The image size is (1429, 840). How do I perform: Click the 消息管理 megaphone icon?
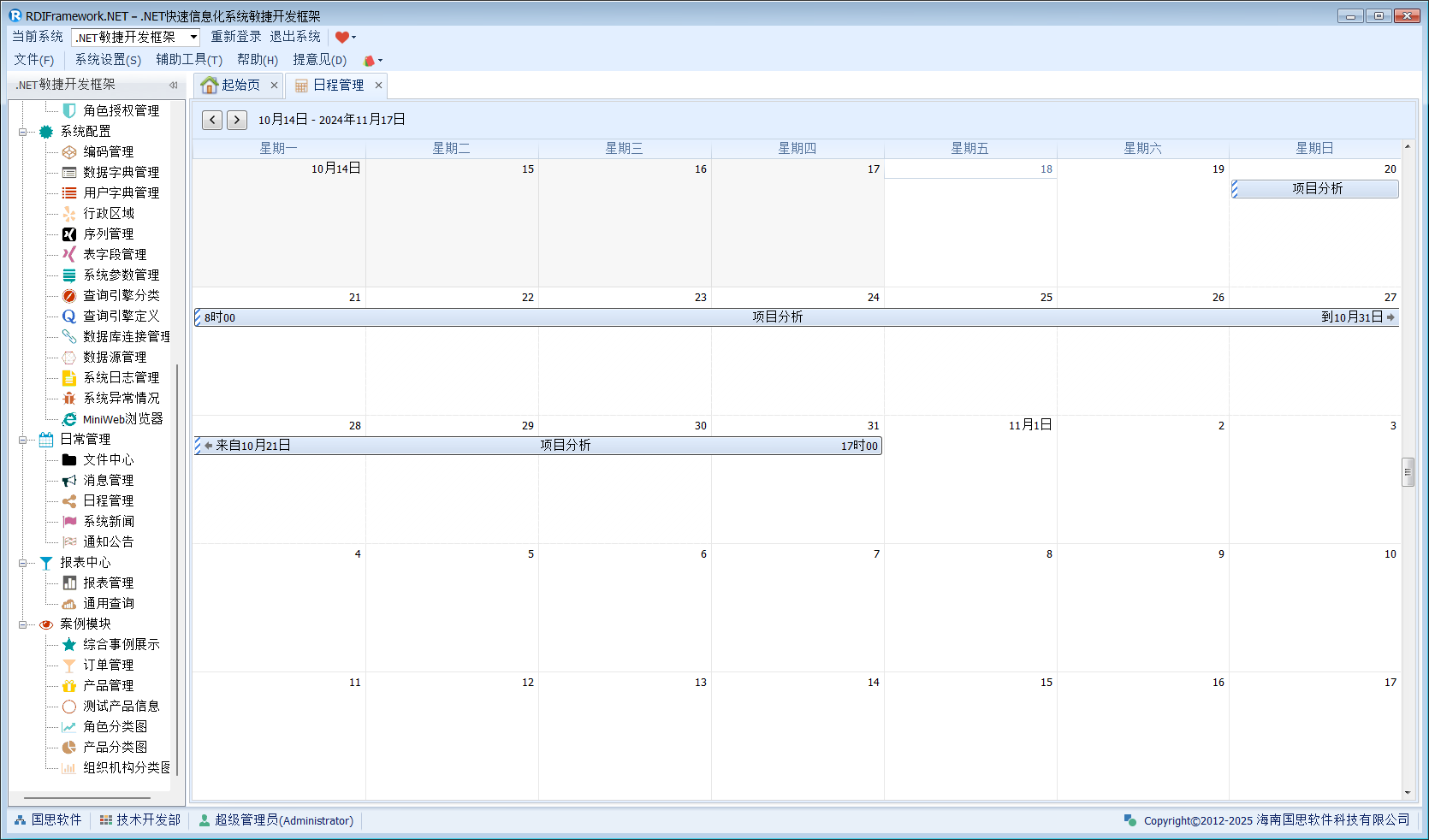(69, 481)
